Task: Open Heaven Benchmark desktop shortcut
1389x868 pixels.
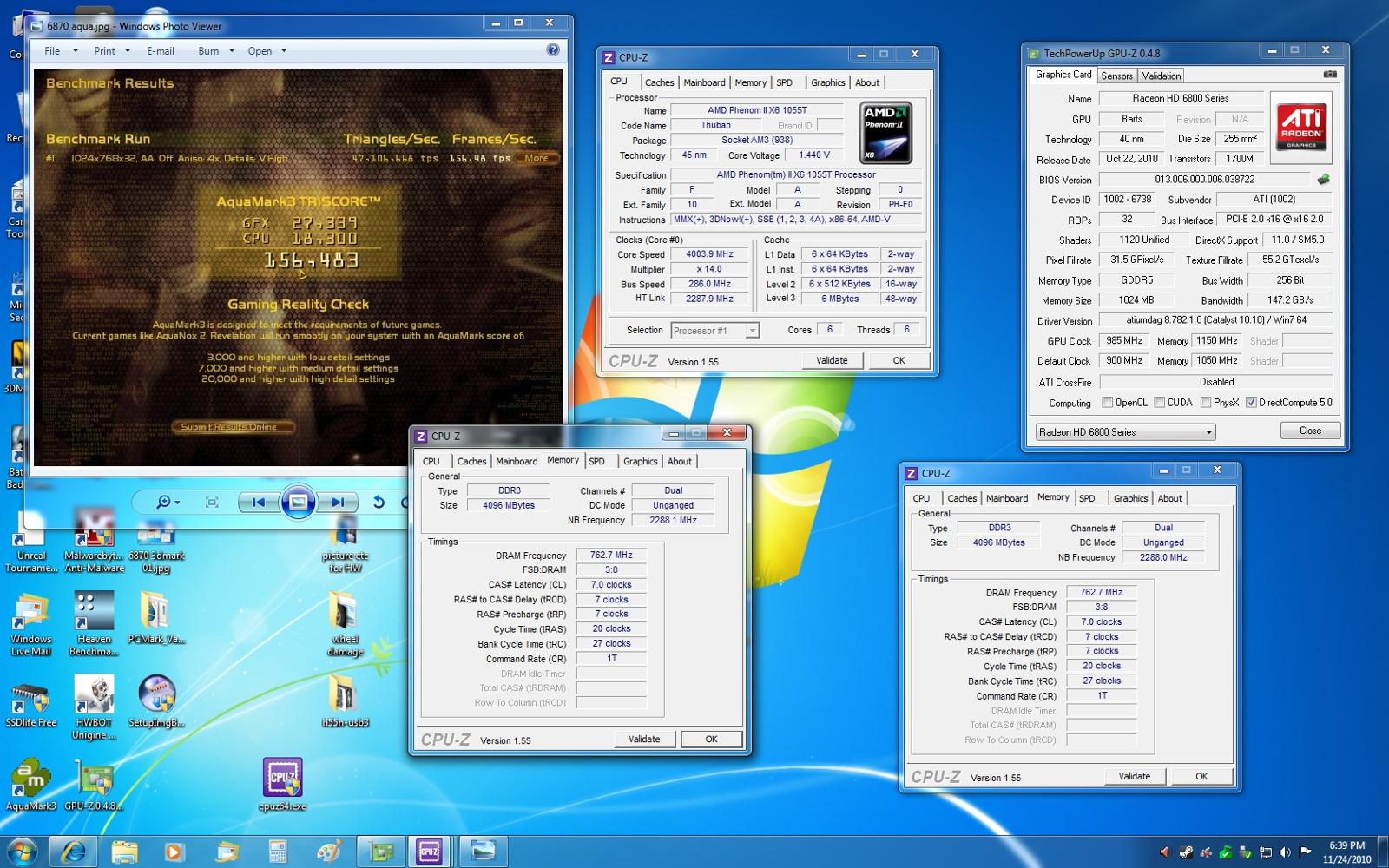Action: [94, 624]
